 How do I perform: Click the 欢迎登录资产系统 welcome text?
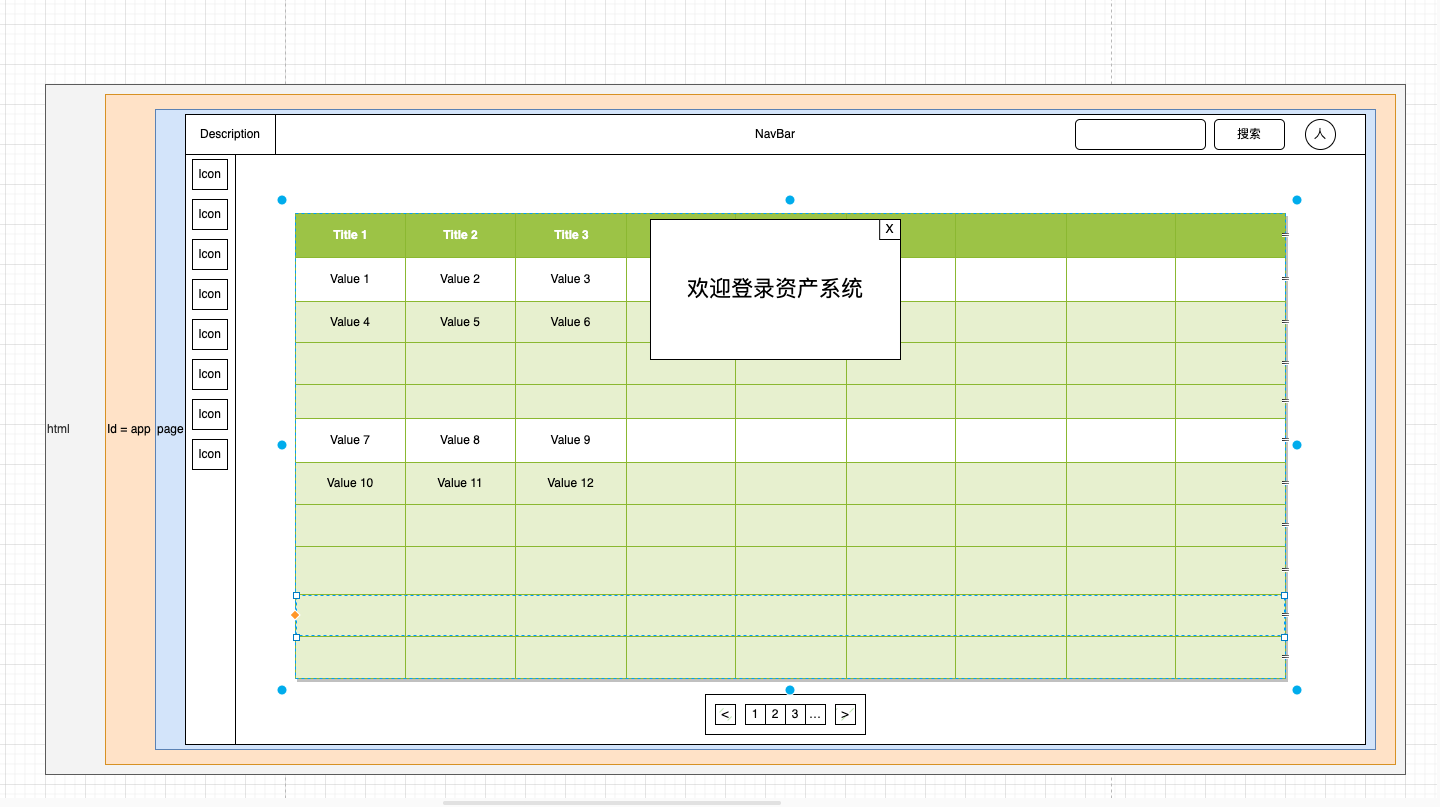775,289
